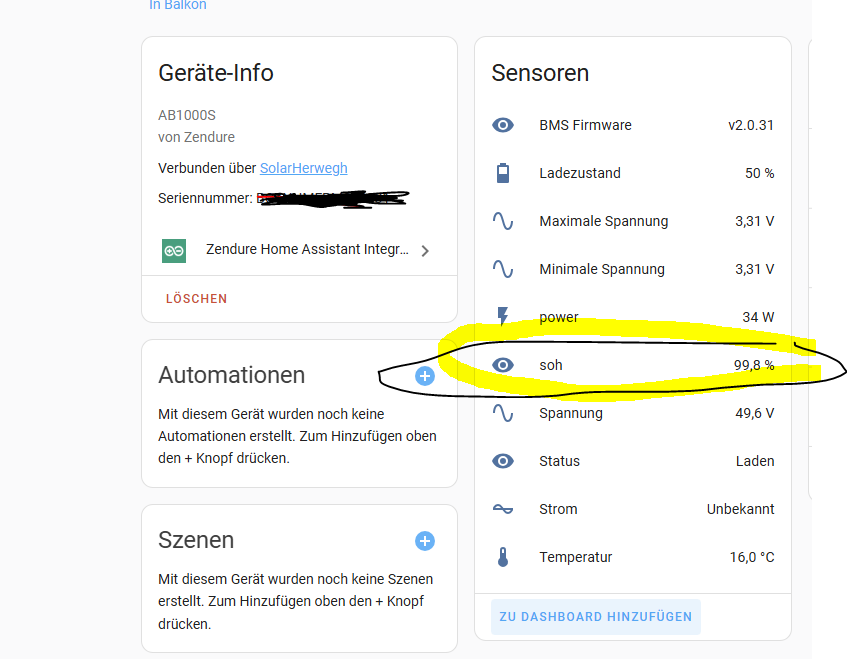
Task: Click the Laden status value
Action: pos(755,461)
